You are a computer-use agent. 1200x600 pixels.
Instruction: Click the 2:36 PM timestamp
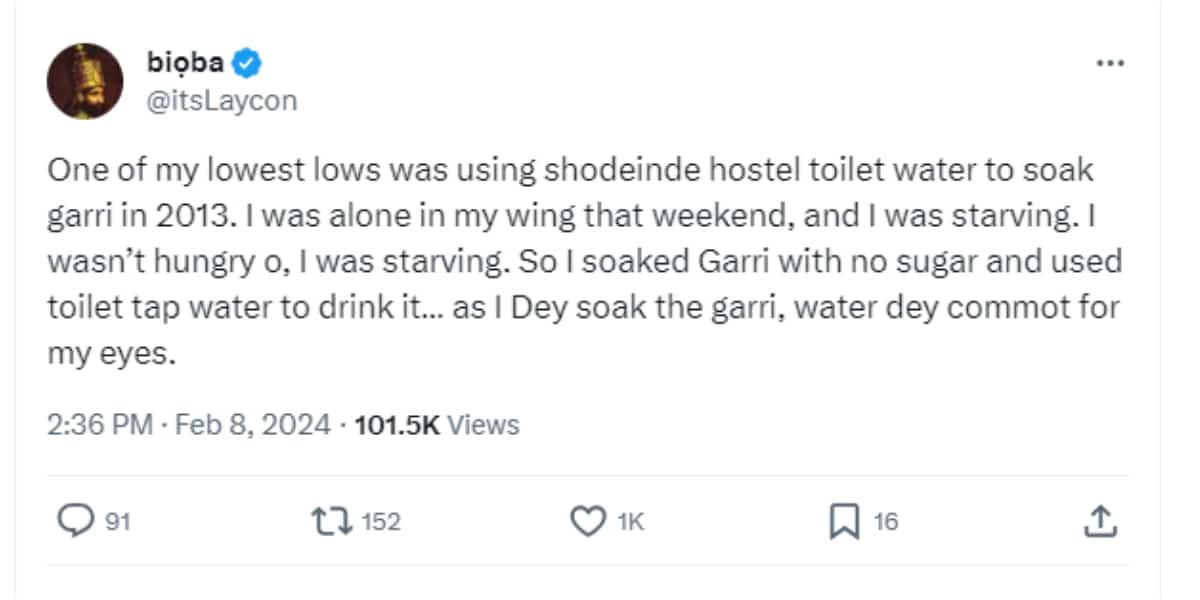99,425
